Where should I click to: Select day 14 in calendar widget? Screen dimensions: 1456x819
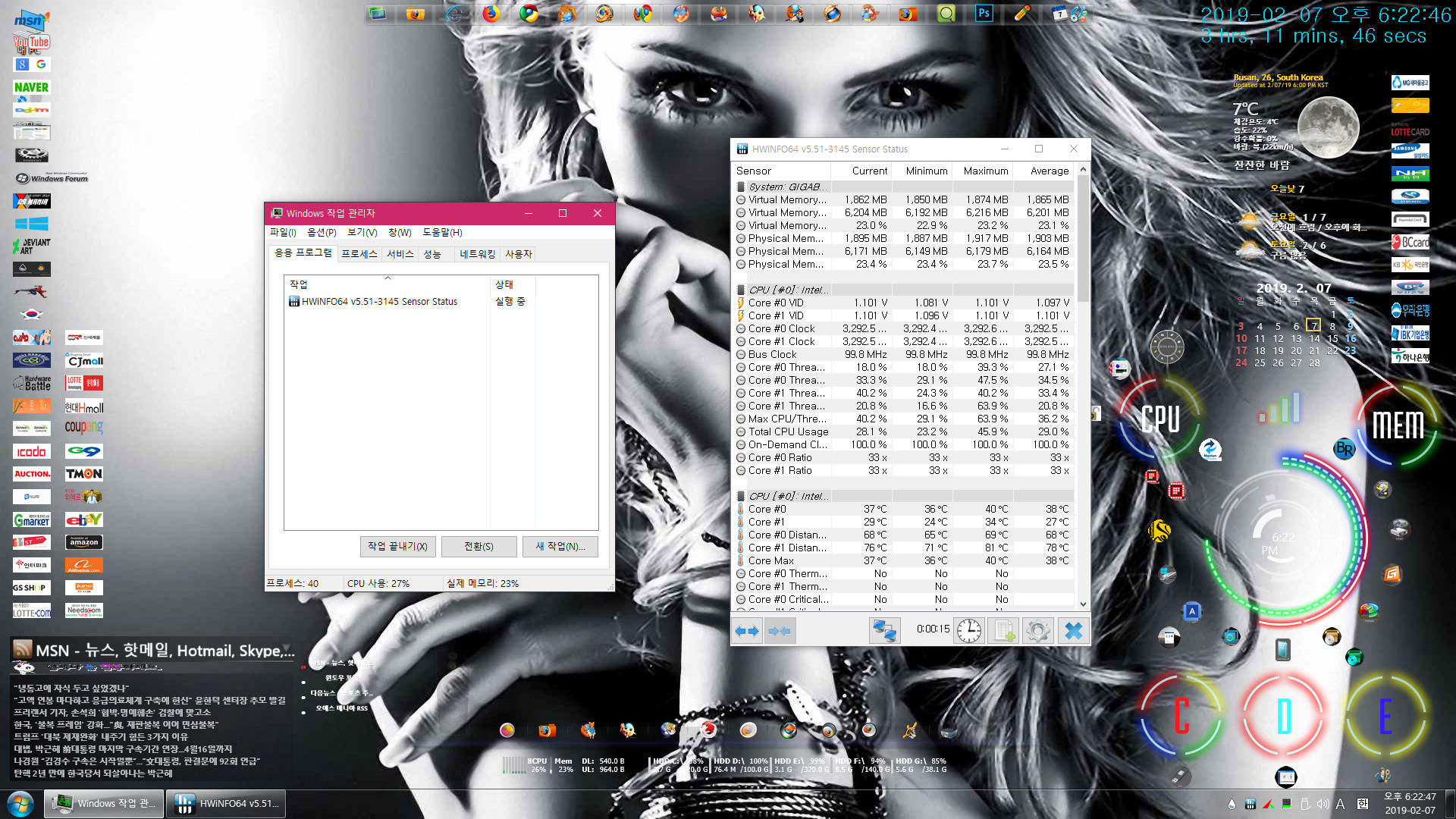[1314, 339]
